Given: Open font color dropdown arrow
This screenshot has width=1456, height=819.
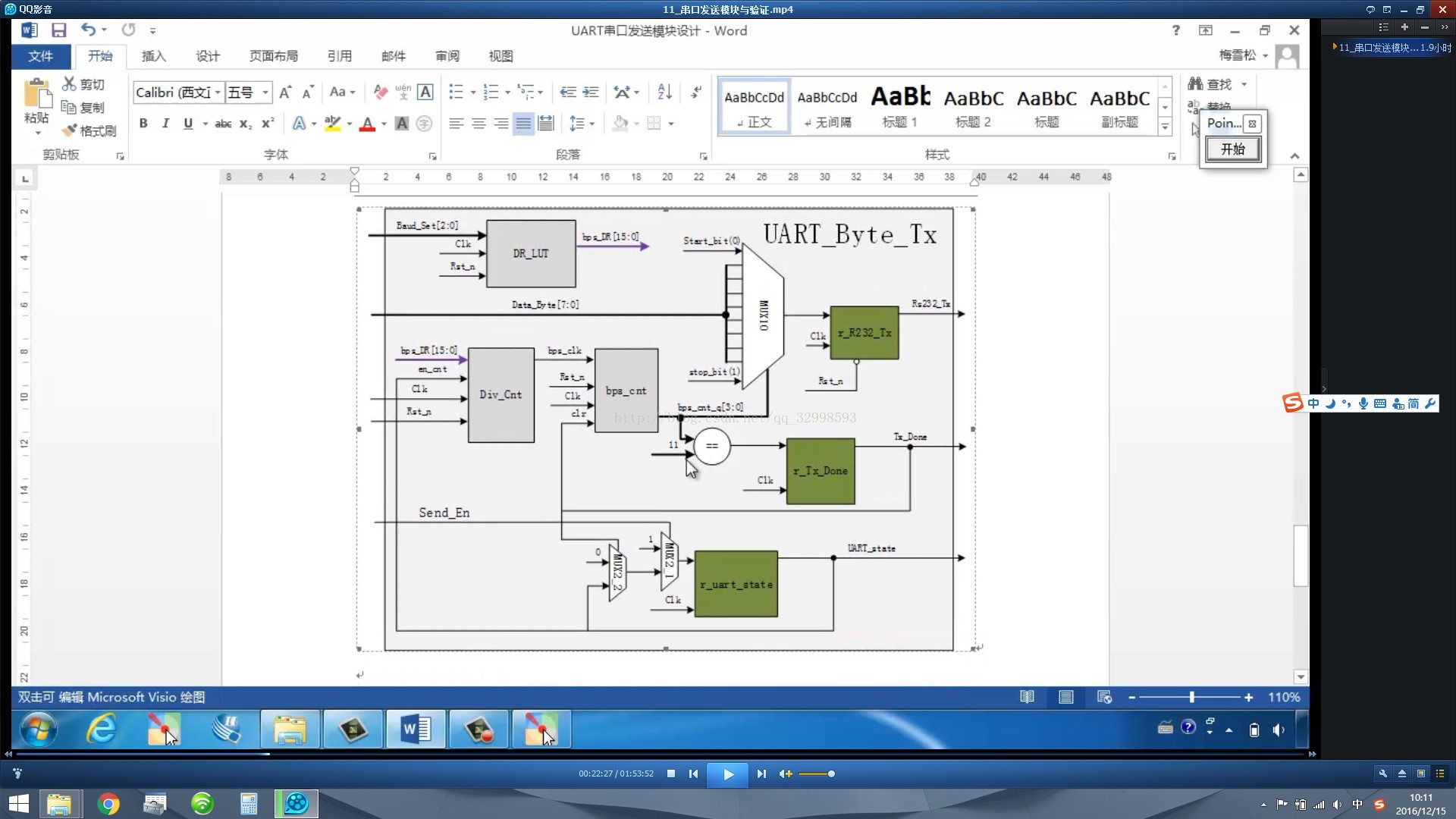Looking at the screenshot, I should click(x=384, y=124).
